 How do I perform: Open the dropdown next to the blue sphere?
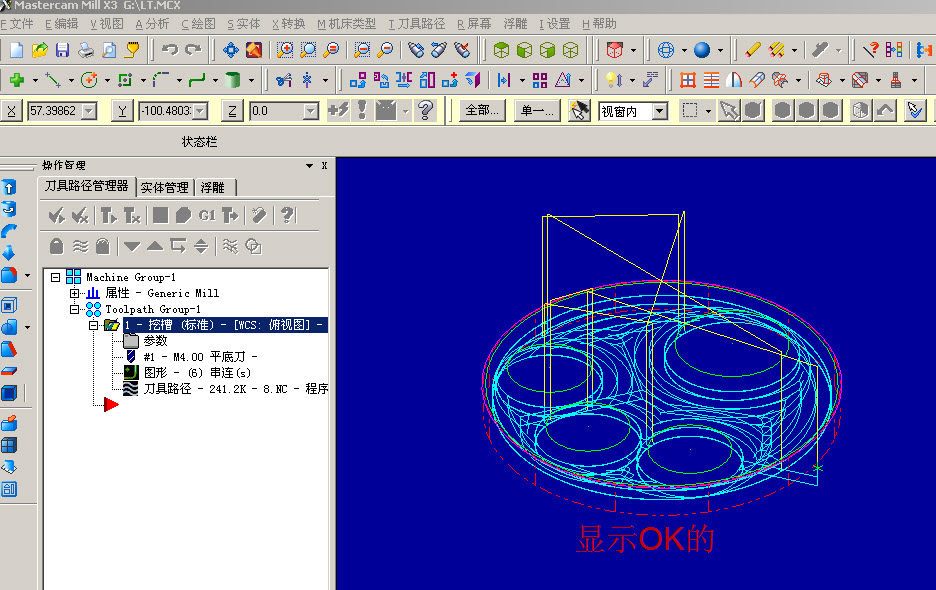pyautogui.click(x=721, y=50)
